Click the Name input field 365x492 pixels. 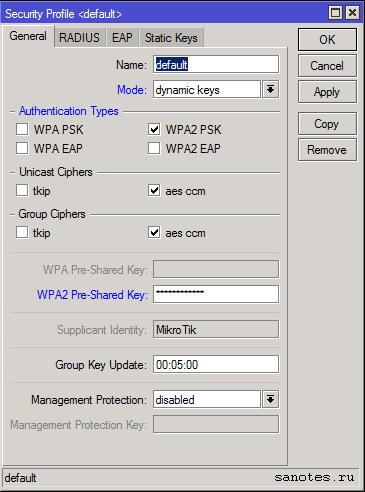coord(216,64)
